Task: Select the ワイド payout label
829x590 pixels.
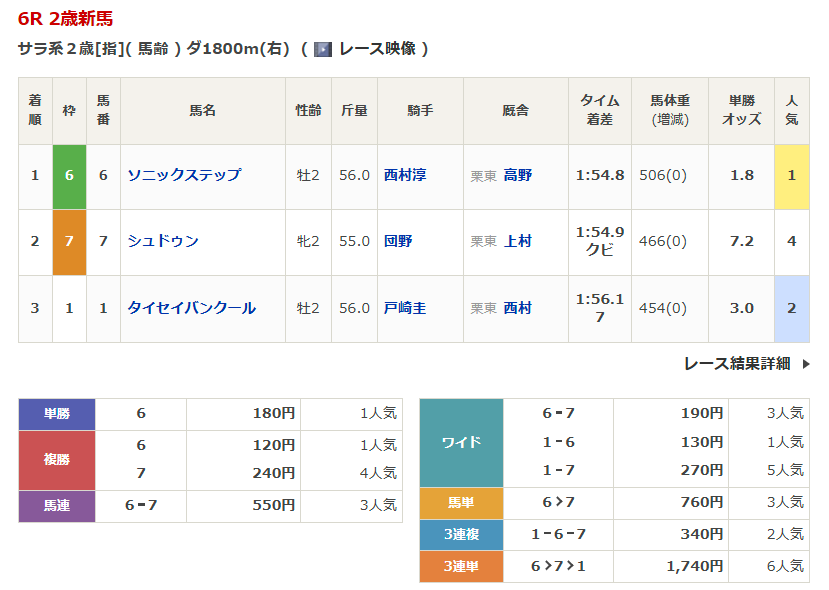Action: 461,442
